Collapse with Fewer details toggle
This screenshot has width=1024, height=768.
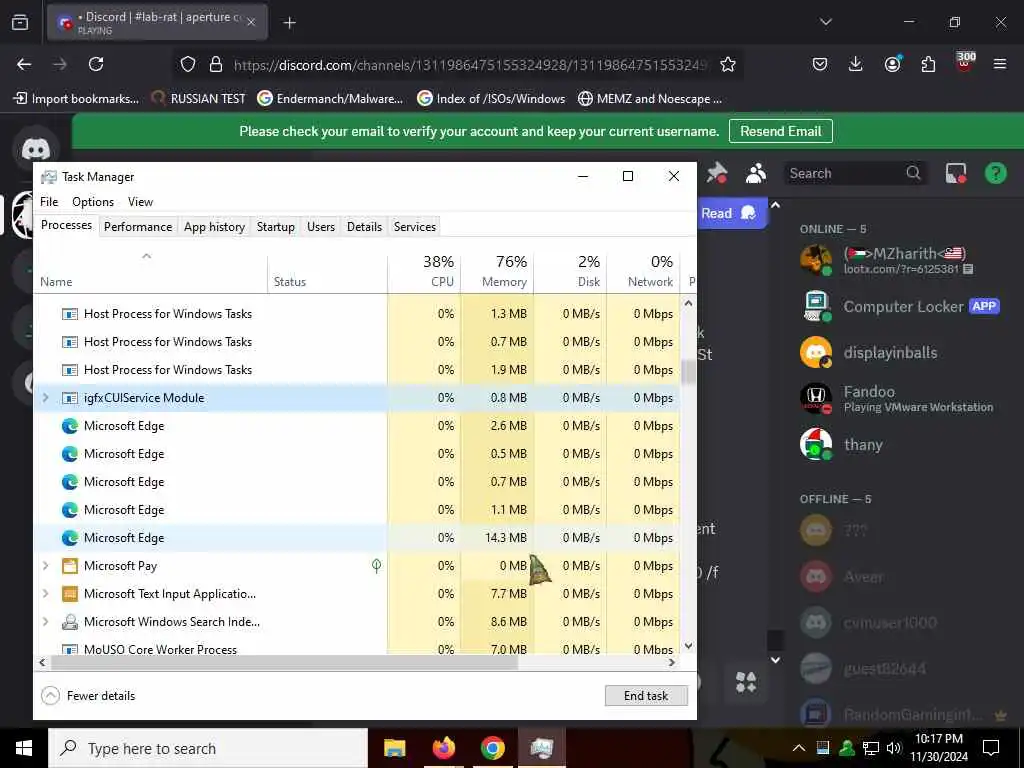pyautogui.click(x=88, y=696)
